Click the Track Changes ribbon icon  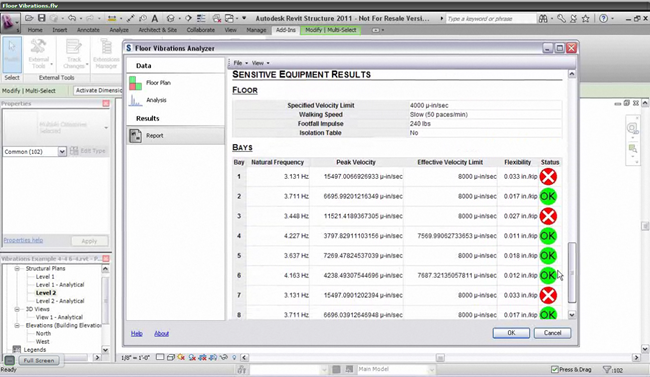click(x=74, y=54)
